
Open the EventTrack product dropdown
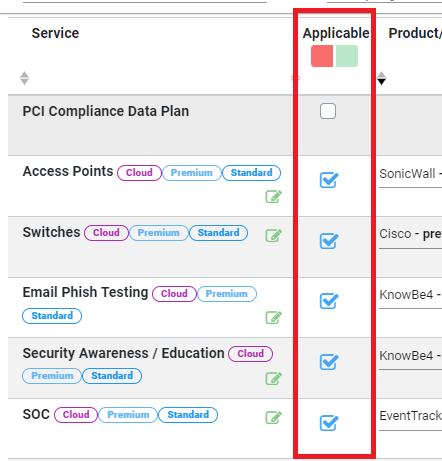[410, 417]
